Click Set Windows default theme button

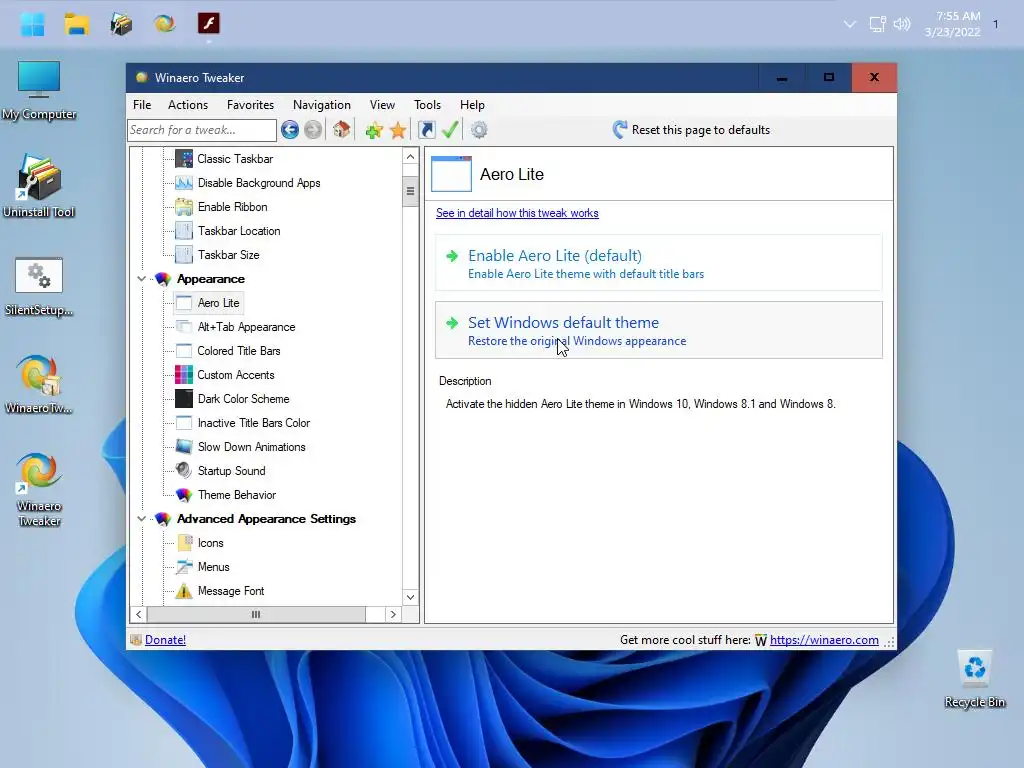[658, 330]
